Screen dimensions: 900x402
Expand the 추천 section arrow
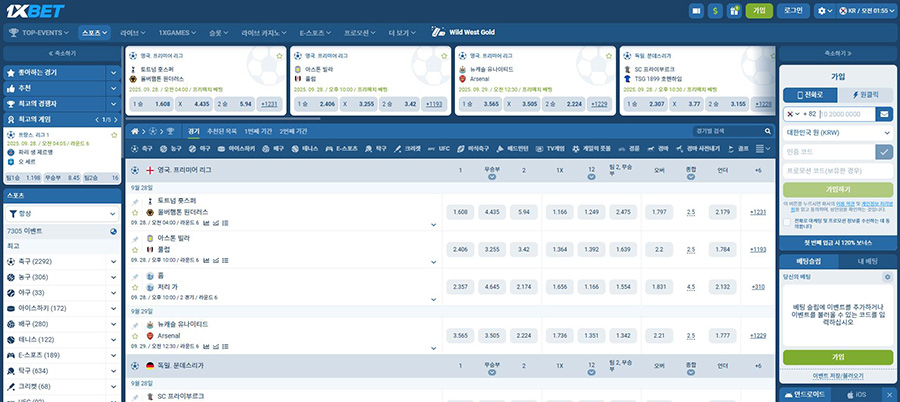click(113, 88)
